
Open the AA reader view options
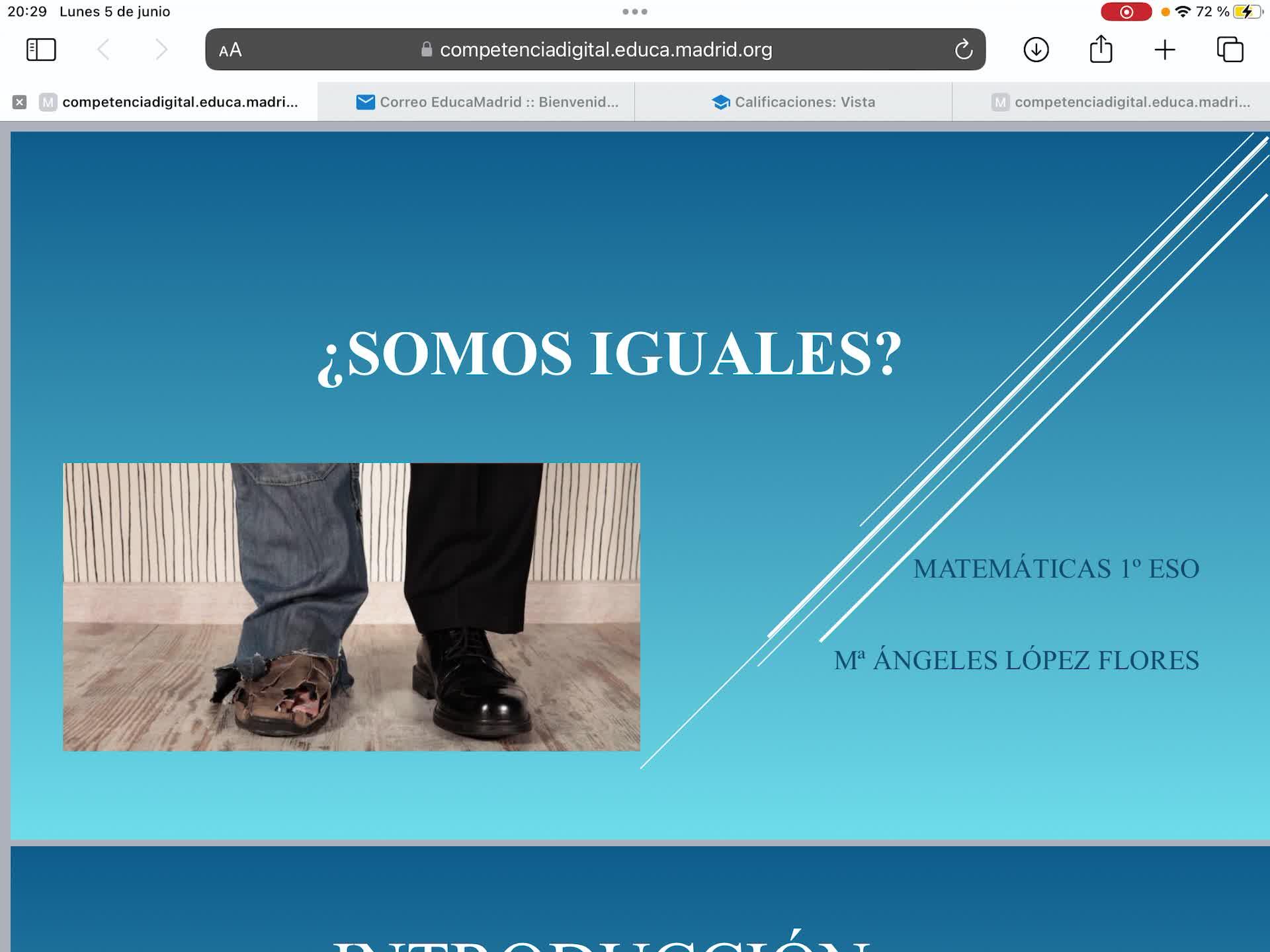pos(230,50)
